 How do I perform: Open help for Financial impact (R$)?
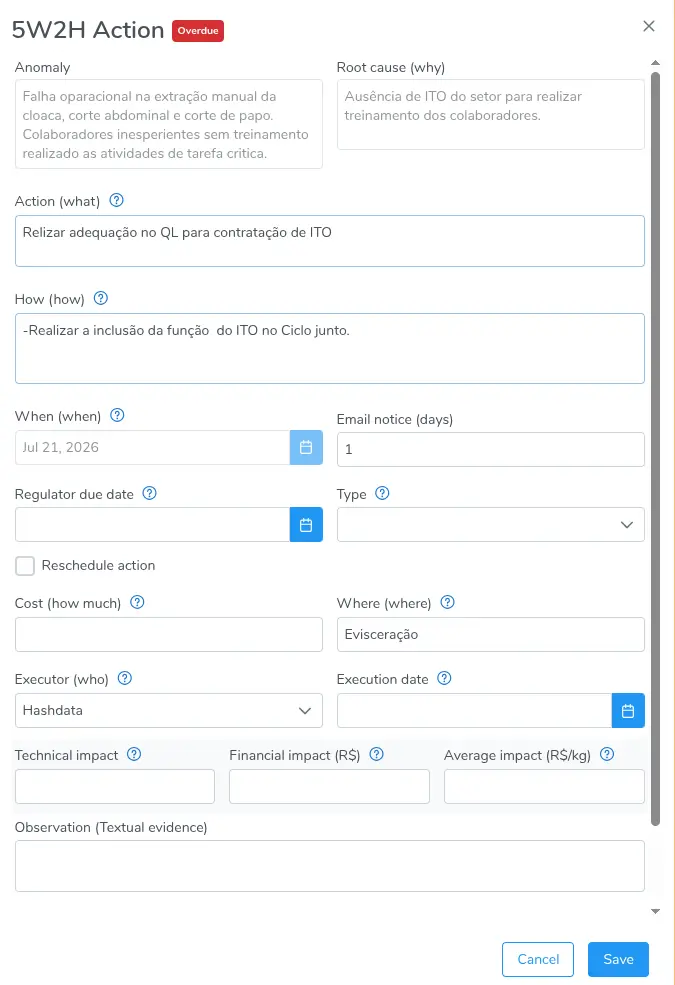tap(376, 754)
